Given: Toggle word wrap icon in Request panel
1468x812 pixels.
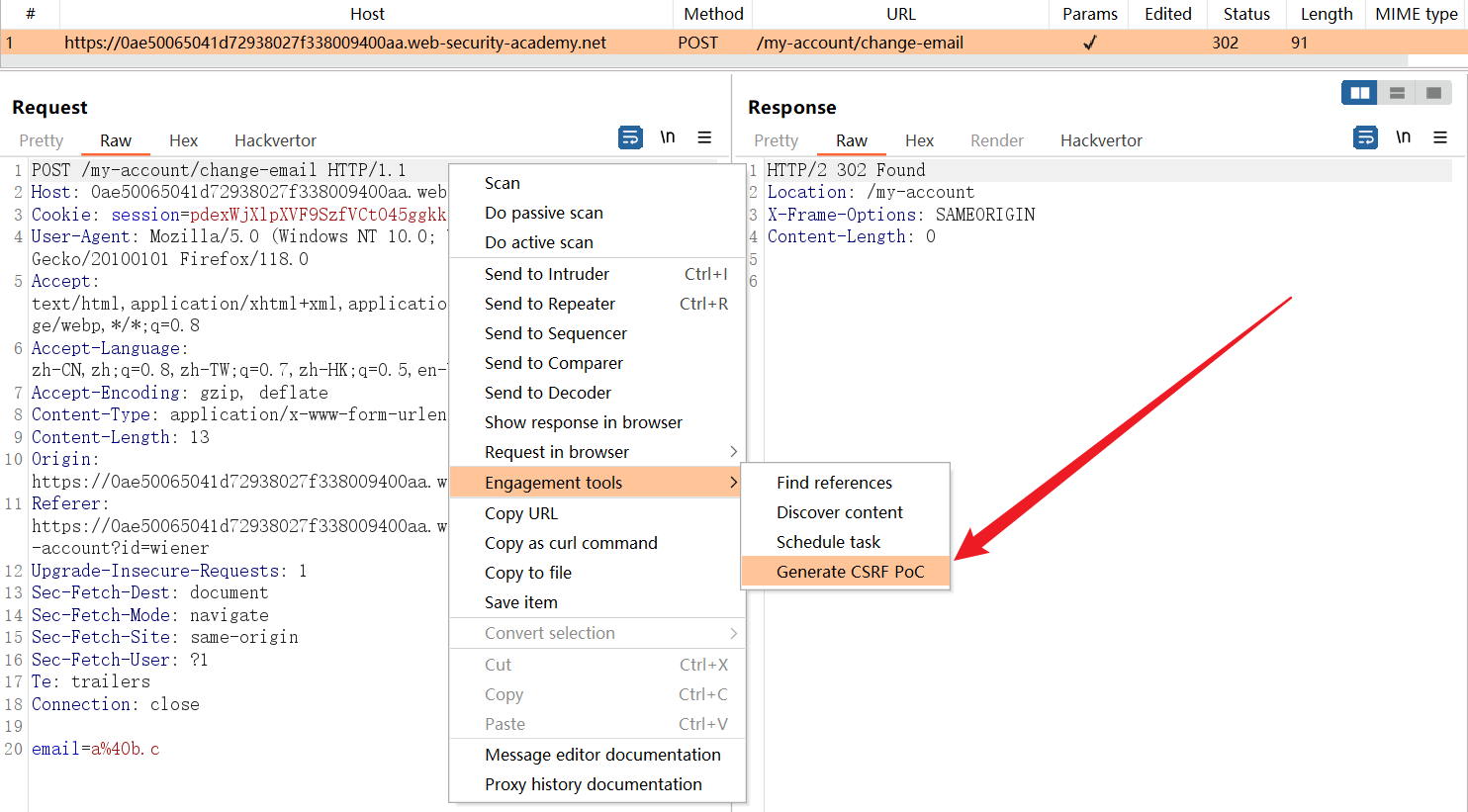Looking at the screenshot, I should click(x=630, y=137).
